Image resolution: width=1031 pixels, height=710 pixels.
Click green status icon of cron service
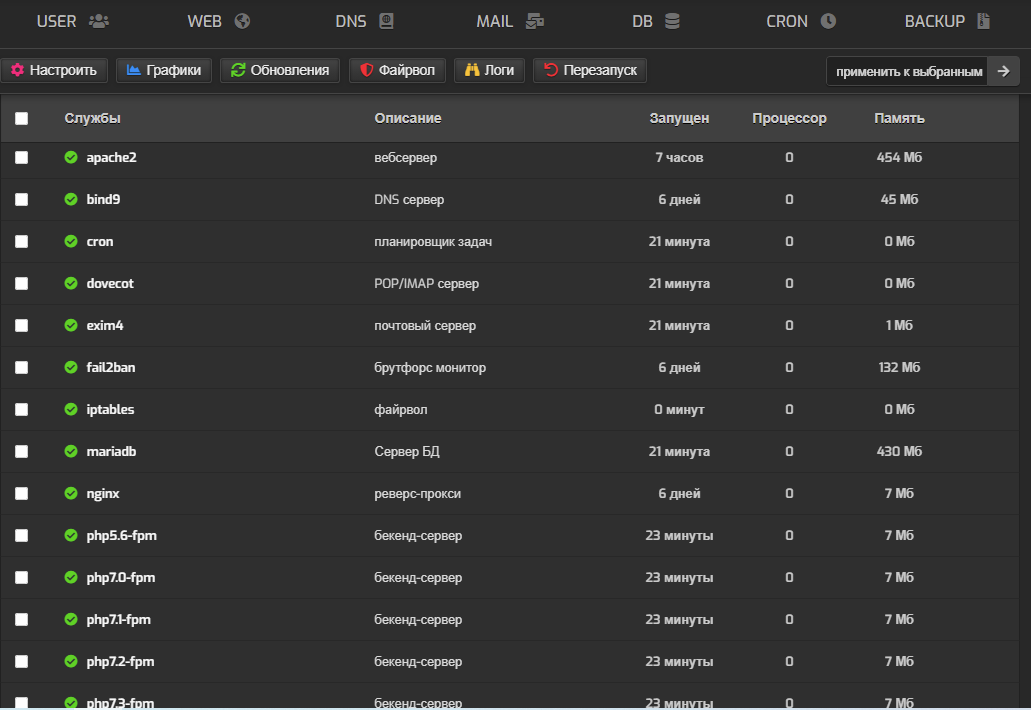(71, 241)
